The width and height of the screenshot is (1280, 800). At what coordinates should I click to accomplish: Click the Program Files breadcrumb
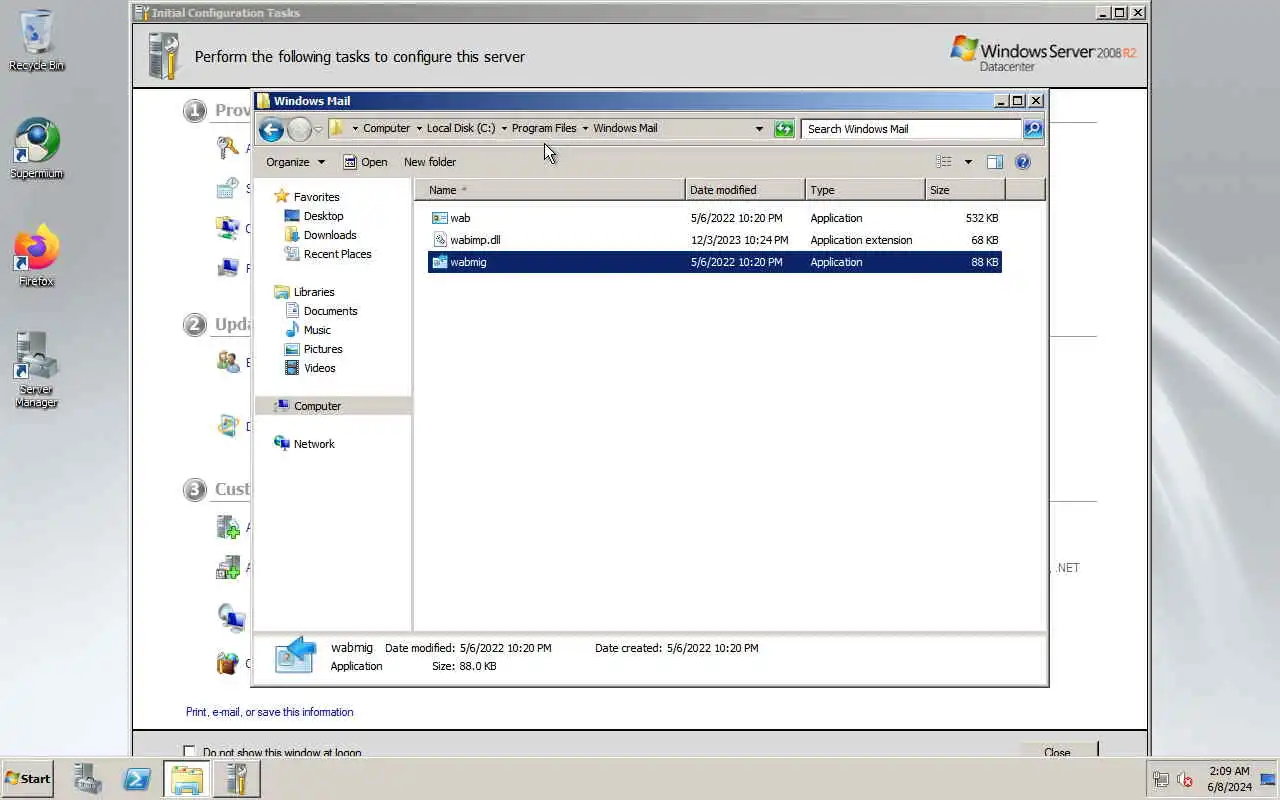[544, 128]
